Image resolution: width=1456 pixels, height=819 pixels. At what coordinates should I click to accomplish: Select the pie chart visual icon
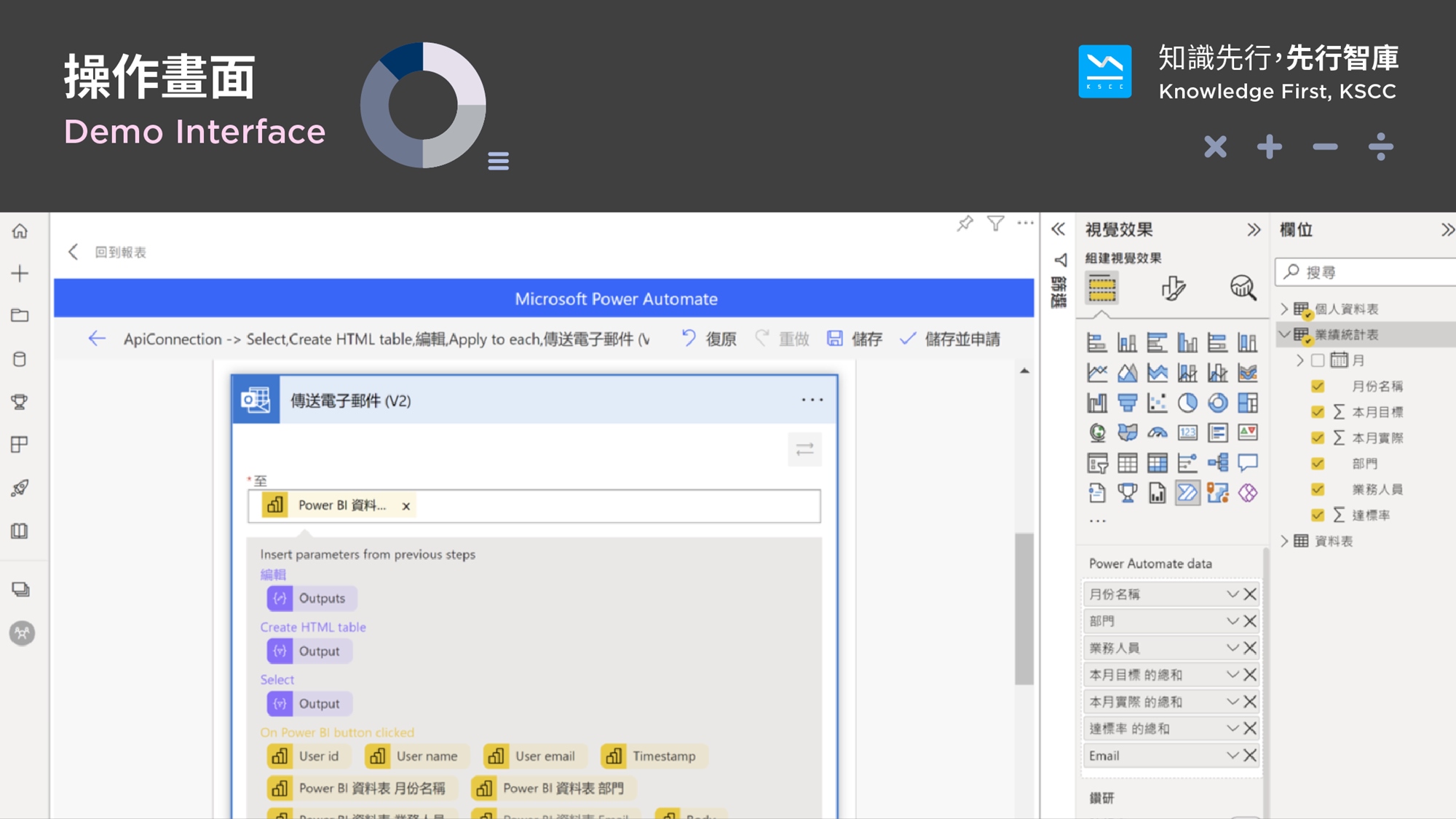(x=1187, y=403)
